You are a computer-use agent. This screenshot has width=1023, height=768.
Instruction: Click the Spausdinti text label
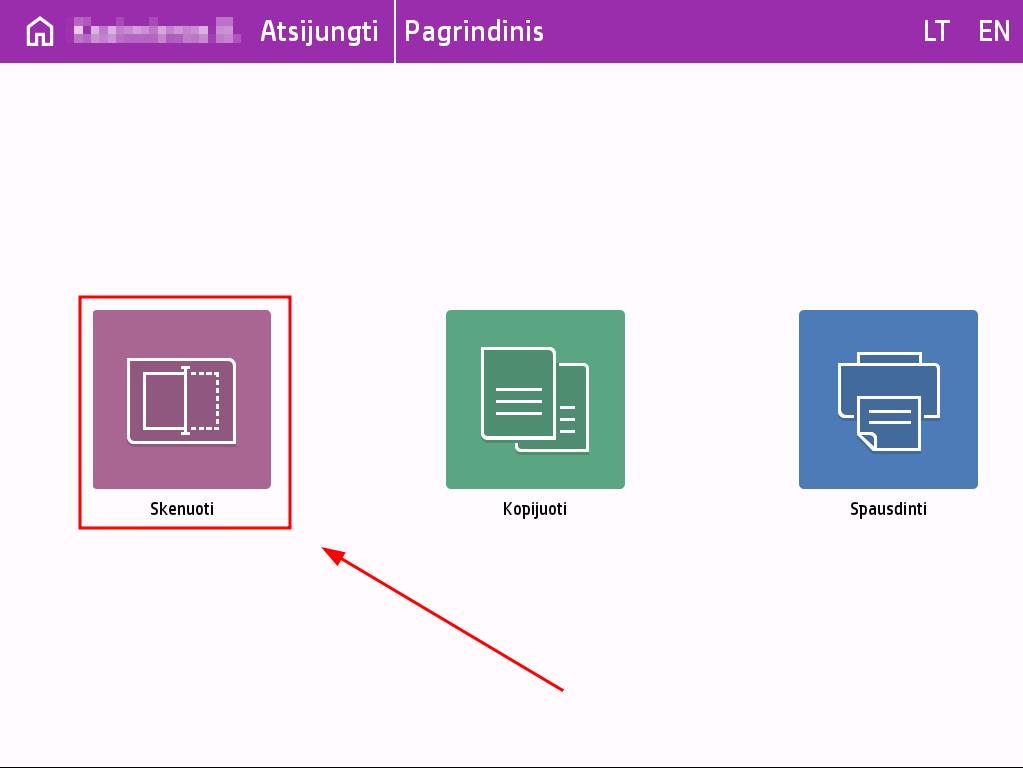pos(888,509)
